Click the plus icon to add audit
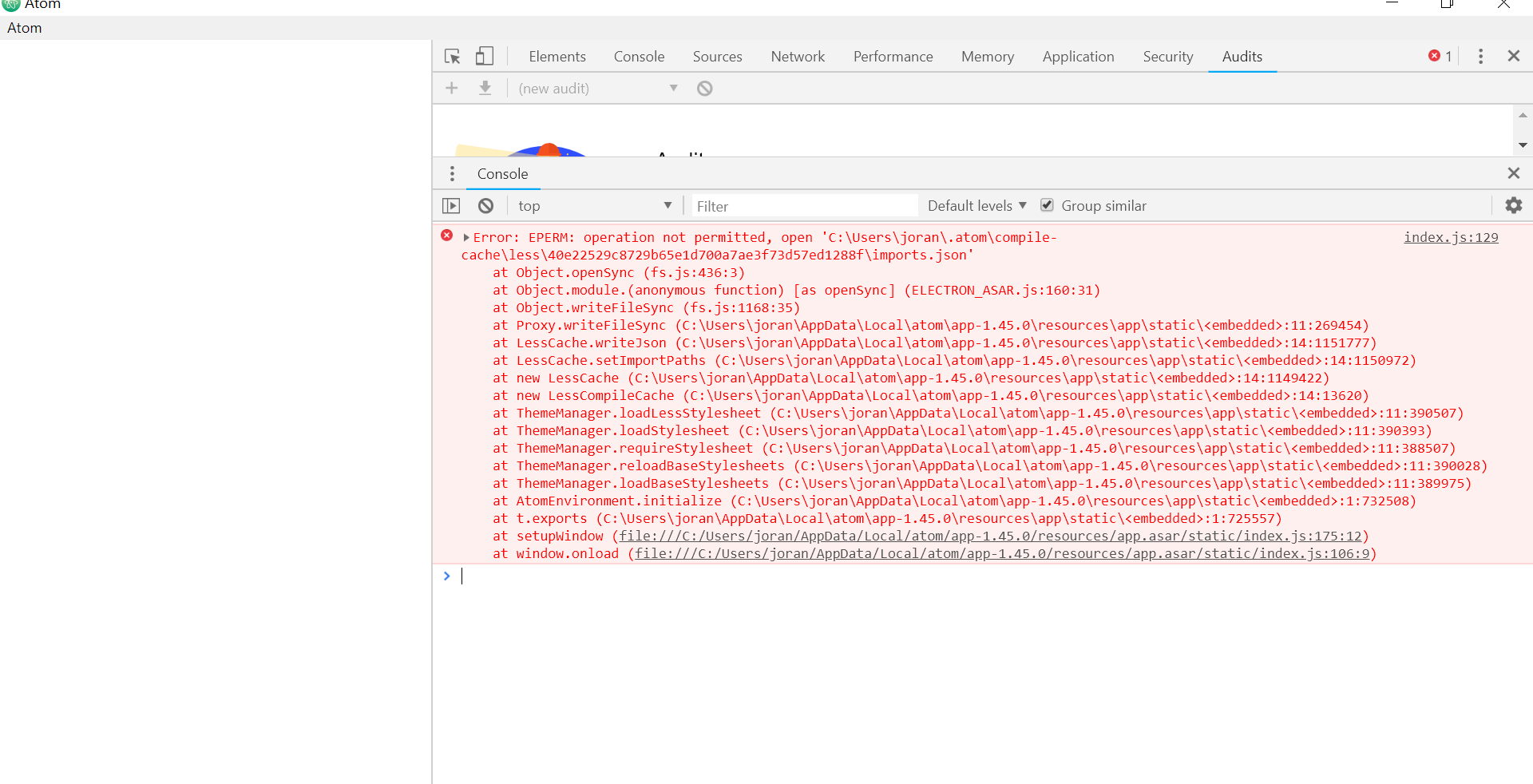Image resolution: width=1533 pixels, height=784 pixels. [452, 88]
